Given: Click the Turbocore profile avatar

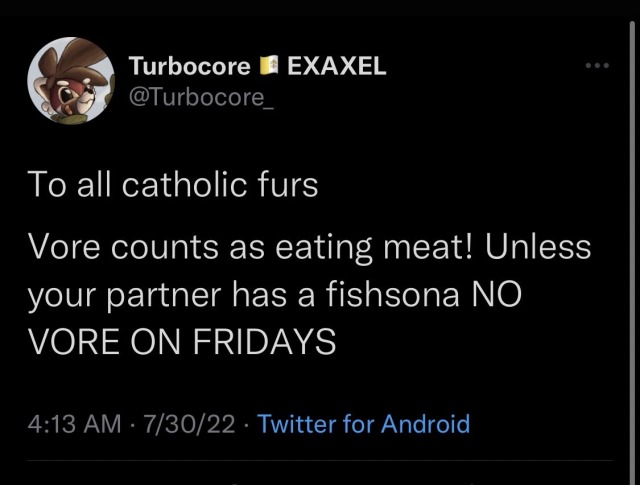Looking at the screenshot, I should pyautogui.click(x=70, y=80).
